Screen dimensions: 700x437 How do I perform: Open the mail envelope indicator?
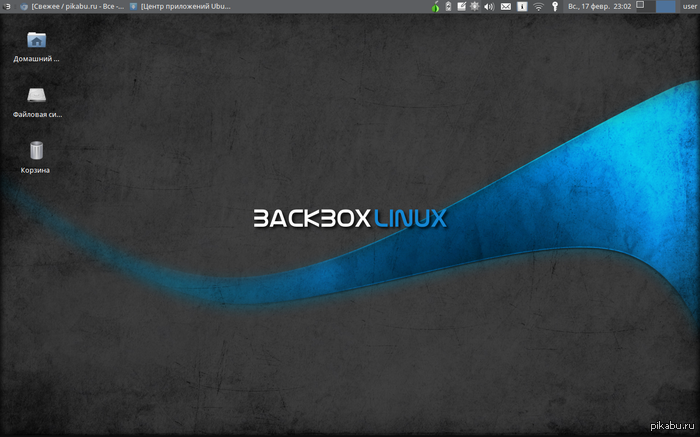point(505,6)
